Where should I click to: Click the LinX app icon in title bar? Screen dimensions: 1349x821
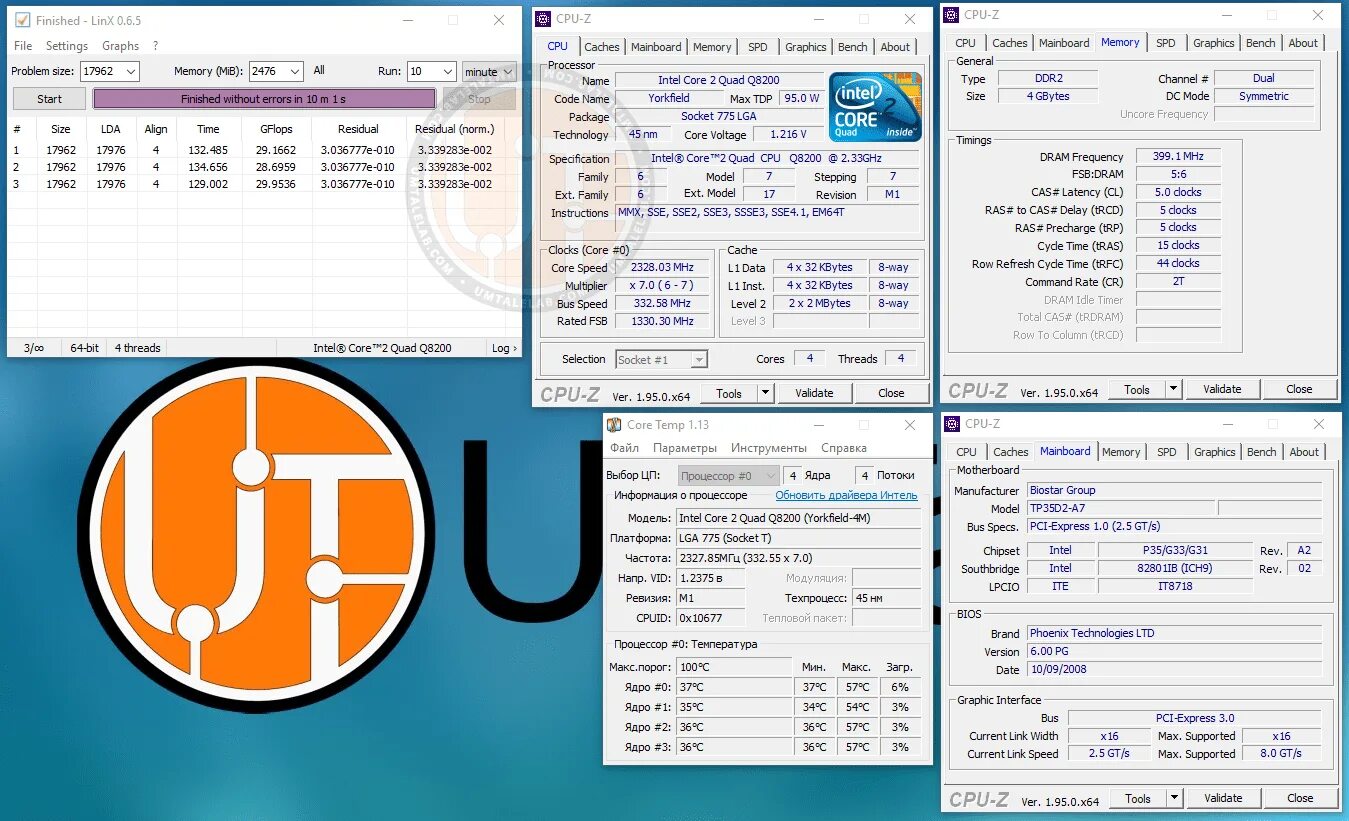(22, 20)
